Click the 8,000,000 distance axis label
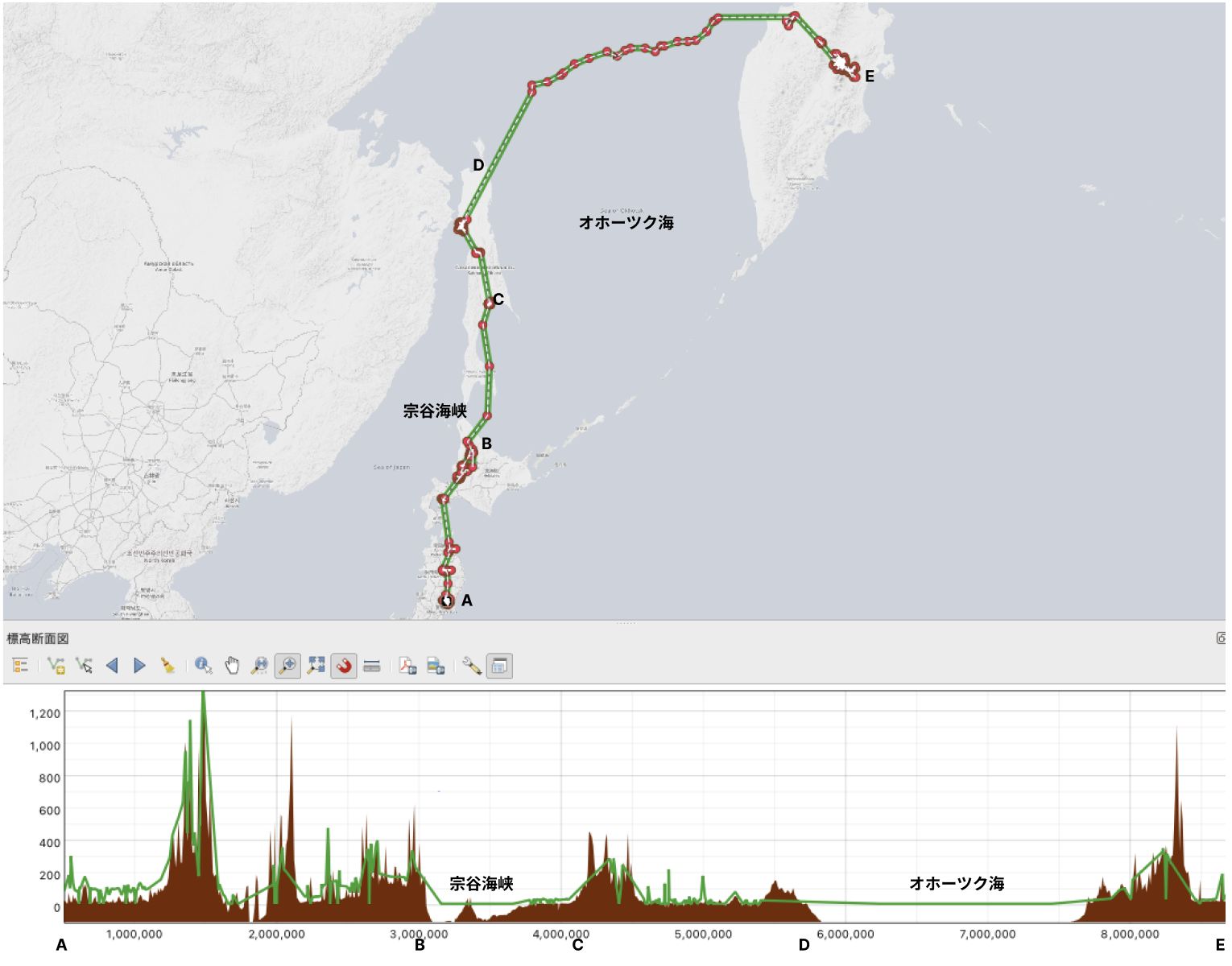The width and height of the screenshot is (1232, 966). 1130,934
